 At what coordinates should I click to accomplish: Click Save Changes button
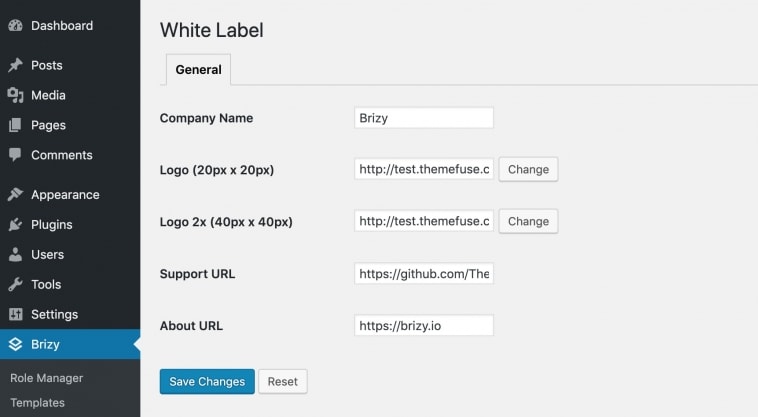point(207,381)
